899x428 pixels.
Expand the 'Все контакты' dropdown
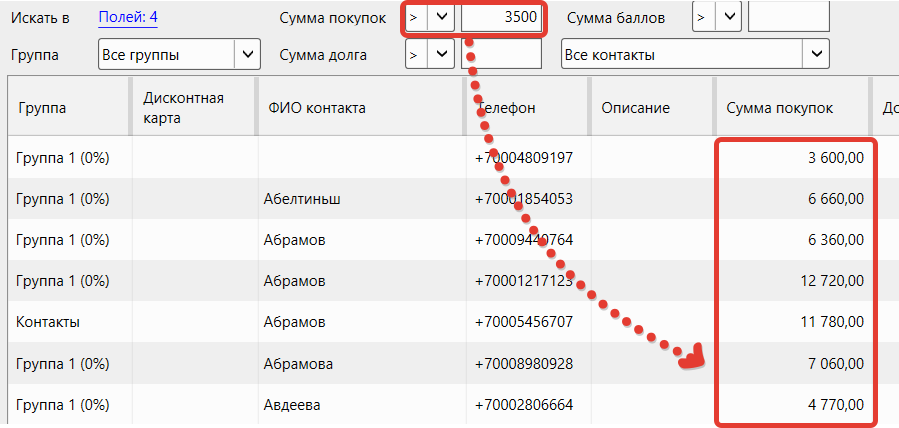(x=695, y=54)
